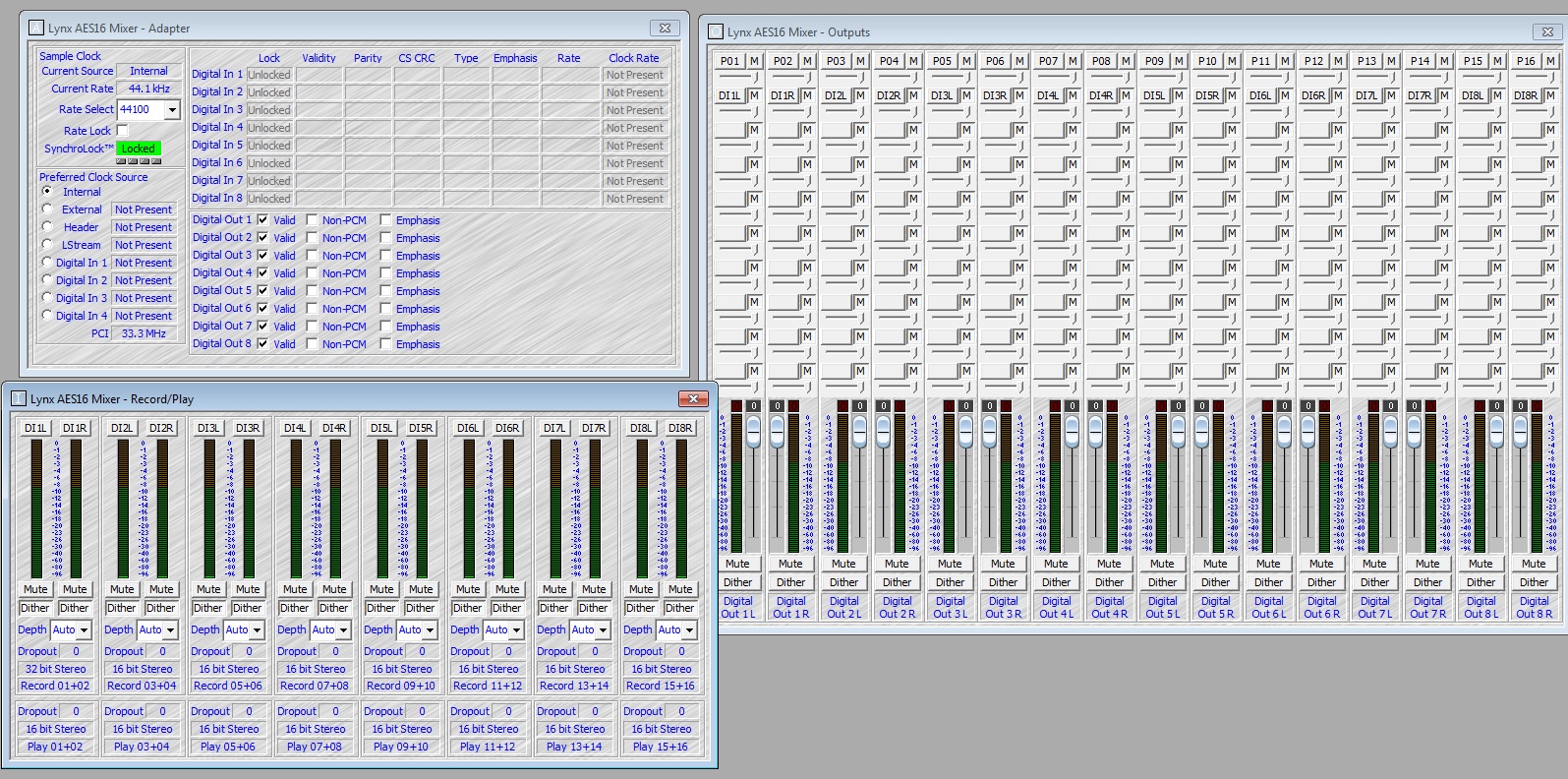Screen dimensions: 1568x779
Task: Click the Record 01+02 label
Action: 55,686
